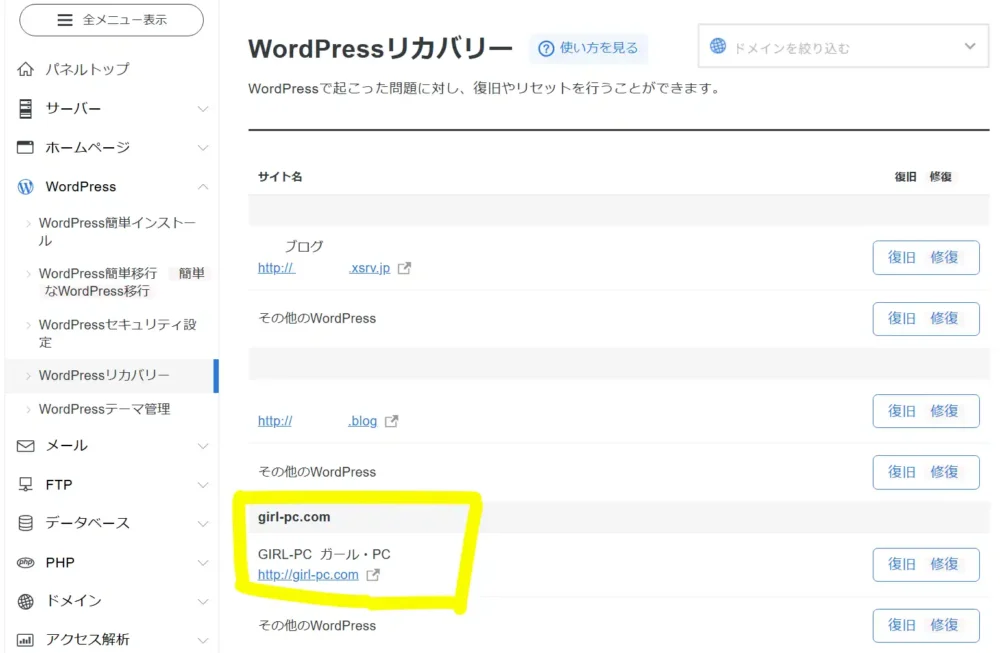Click the server icon in sidebar
1000x653 pixels.
pyautogui.click(x=26, y=108)
